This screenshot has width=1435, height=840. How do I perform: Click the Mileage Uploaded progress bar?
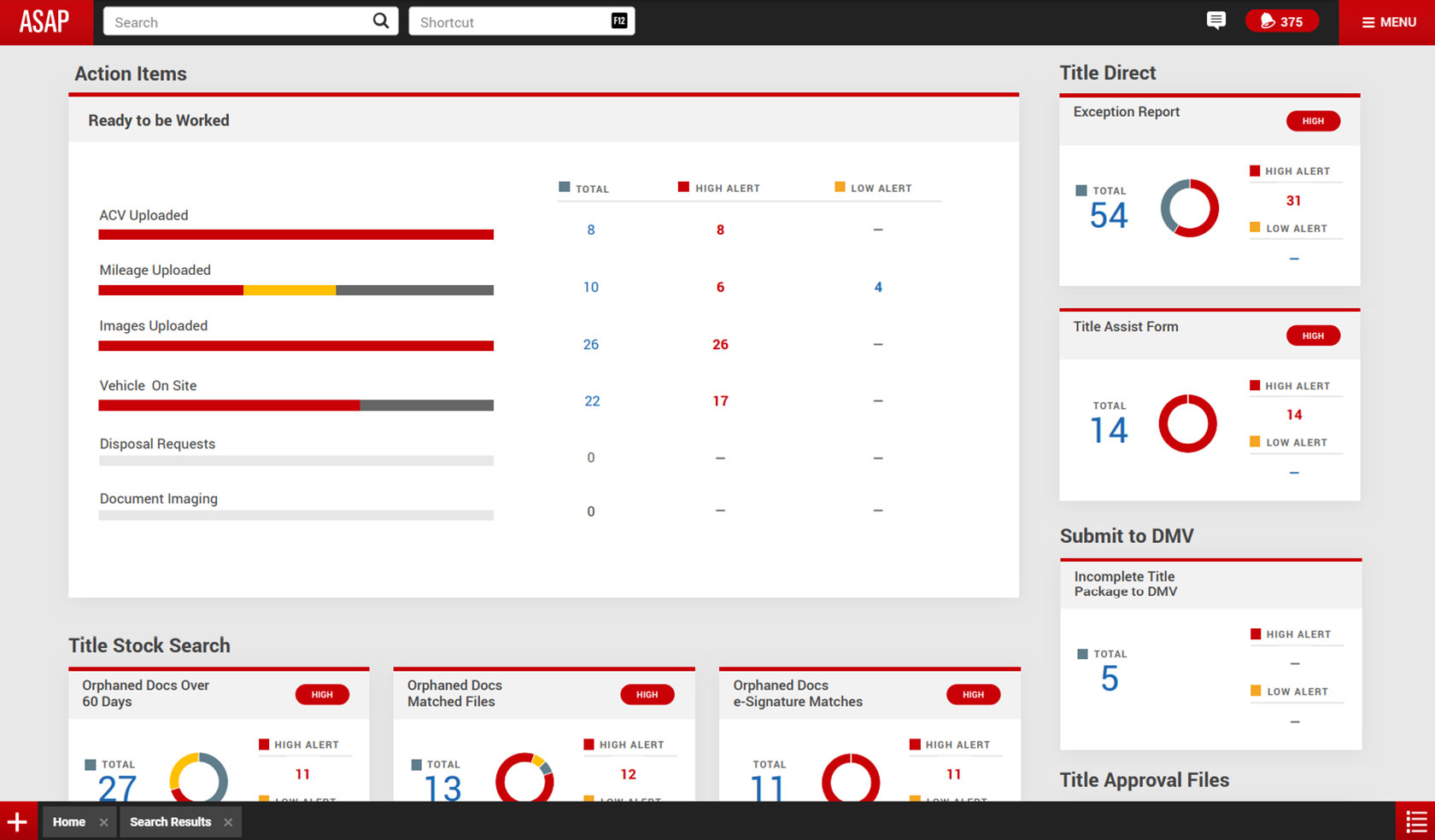tap(296, 290)
